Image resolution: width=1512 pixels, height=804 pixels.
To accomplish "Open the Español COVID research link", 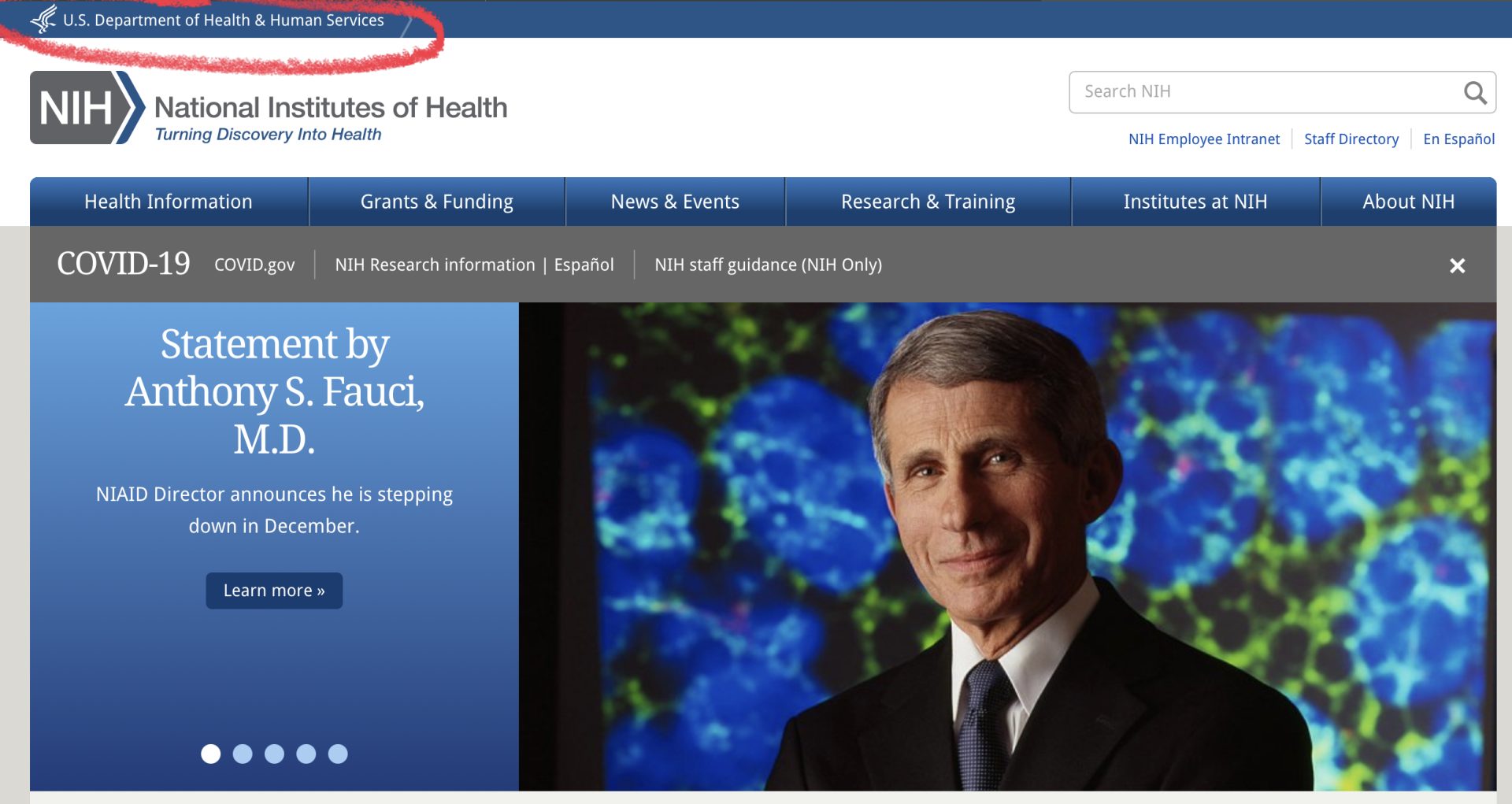I will [584, 265].
